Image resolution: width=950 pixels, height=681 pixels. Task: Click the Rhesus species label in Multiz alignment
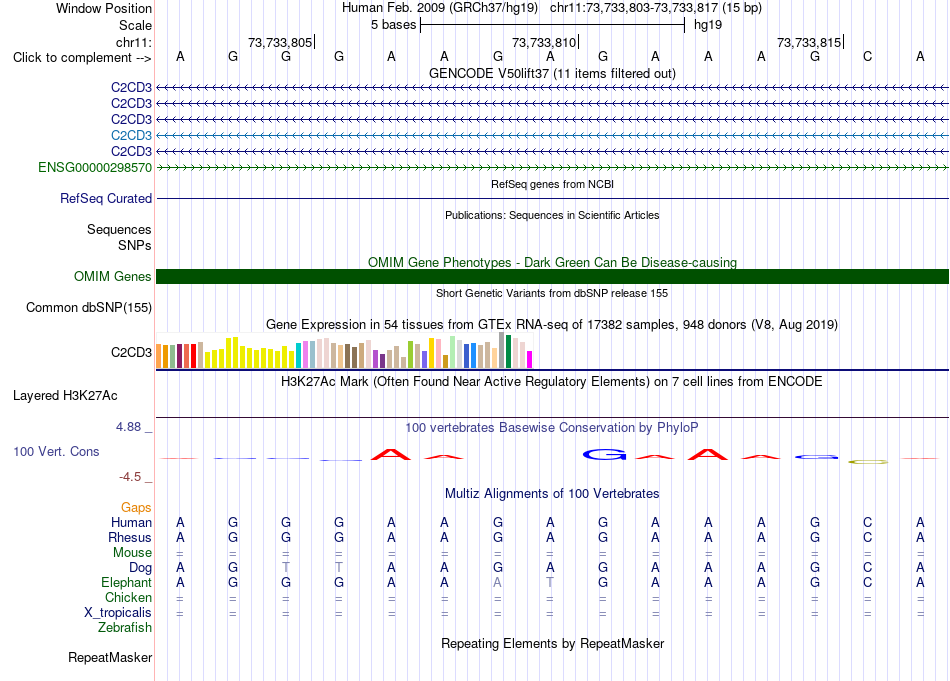click(x=130, y=537)
